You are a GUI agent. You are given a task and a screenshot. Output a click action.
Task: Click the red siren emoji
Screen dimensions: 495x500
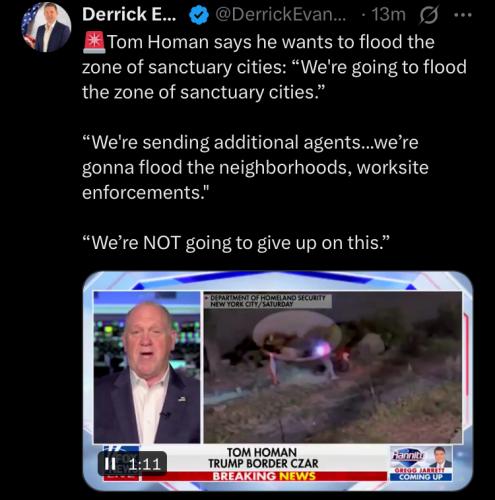[94, 43]
